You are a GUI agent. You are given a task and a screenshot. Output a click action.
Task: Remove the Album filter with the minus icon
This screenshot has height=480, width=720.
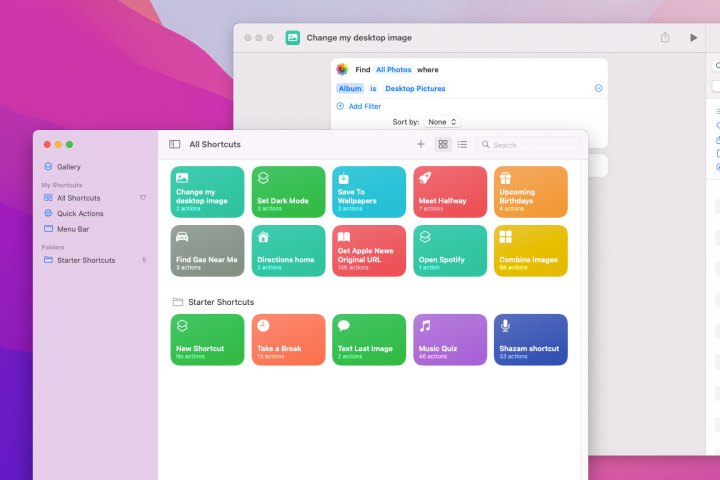pos(598,88)
